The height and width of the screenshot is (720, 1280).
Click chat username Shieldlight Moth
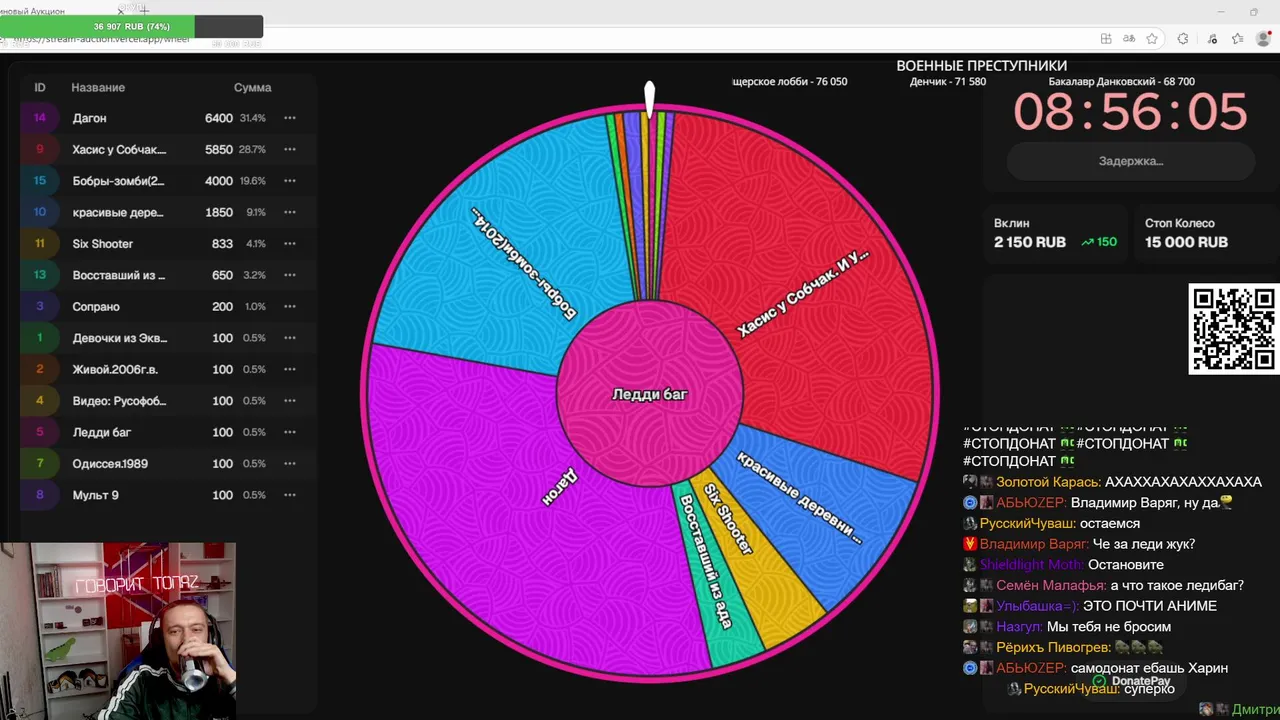pyautogui.click(x=1031, y=565)
